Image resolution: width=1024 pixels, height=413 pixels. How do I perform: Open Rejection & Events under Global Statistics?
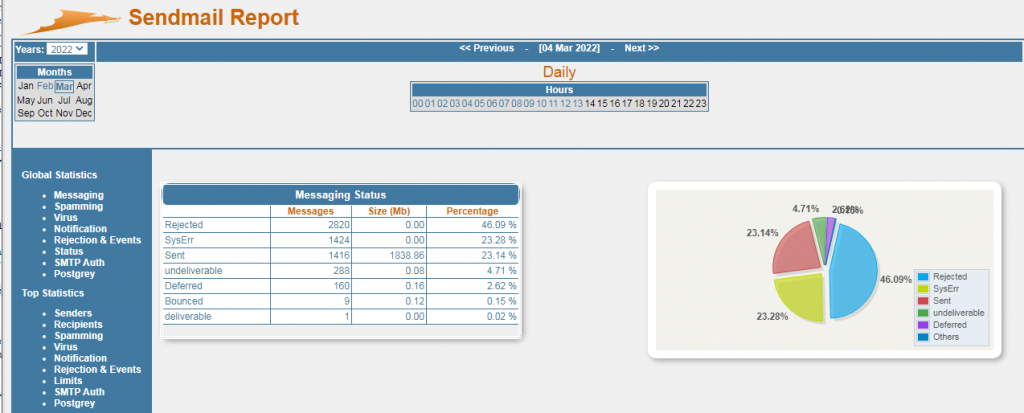pos(97,240)
